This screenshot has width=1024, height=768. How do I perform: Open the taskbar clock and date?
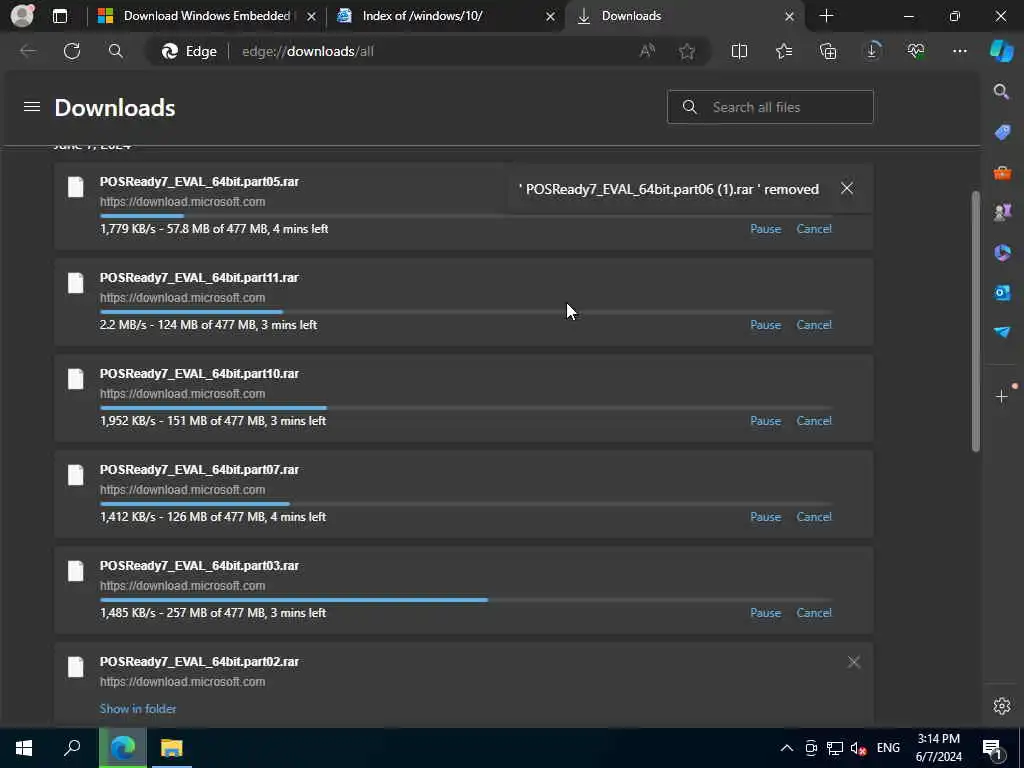pos(938,748)
